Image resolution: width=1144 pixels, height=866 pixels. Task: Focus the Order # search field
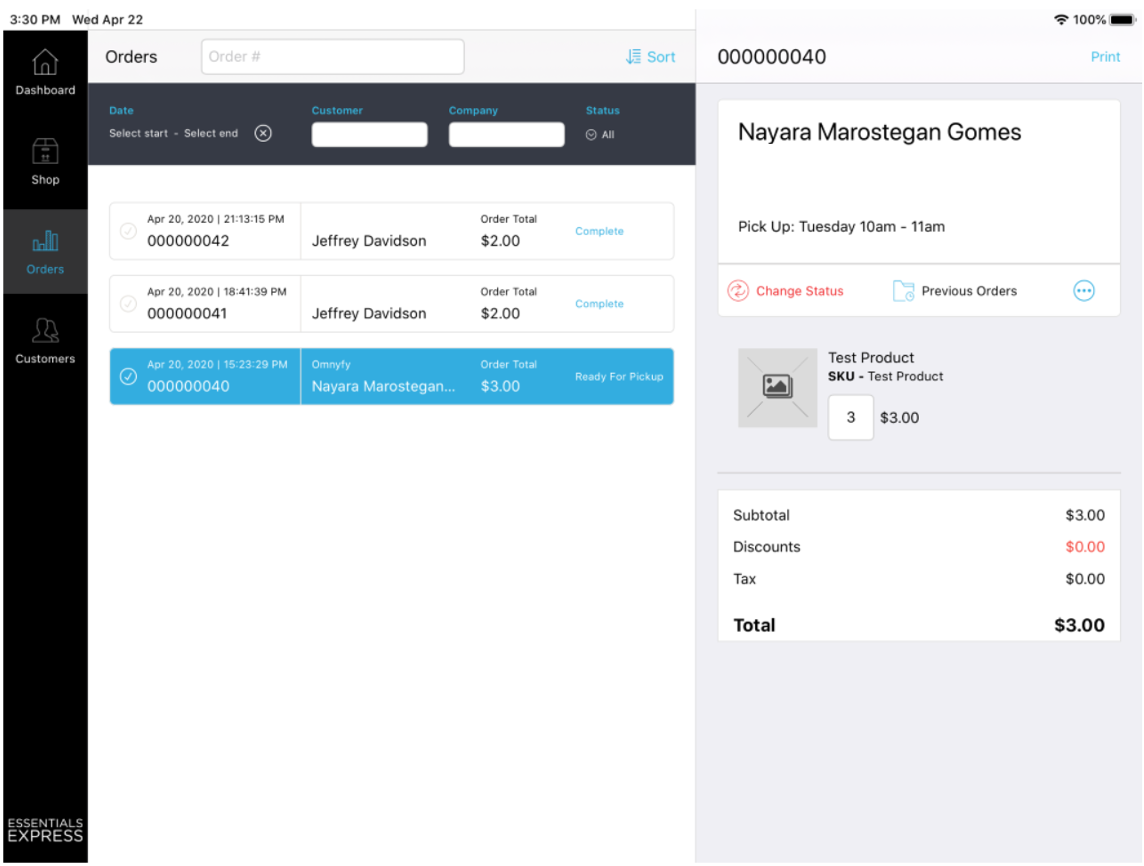click(x=333, y=57)
